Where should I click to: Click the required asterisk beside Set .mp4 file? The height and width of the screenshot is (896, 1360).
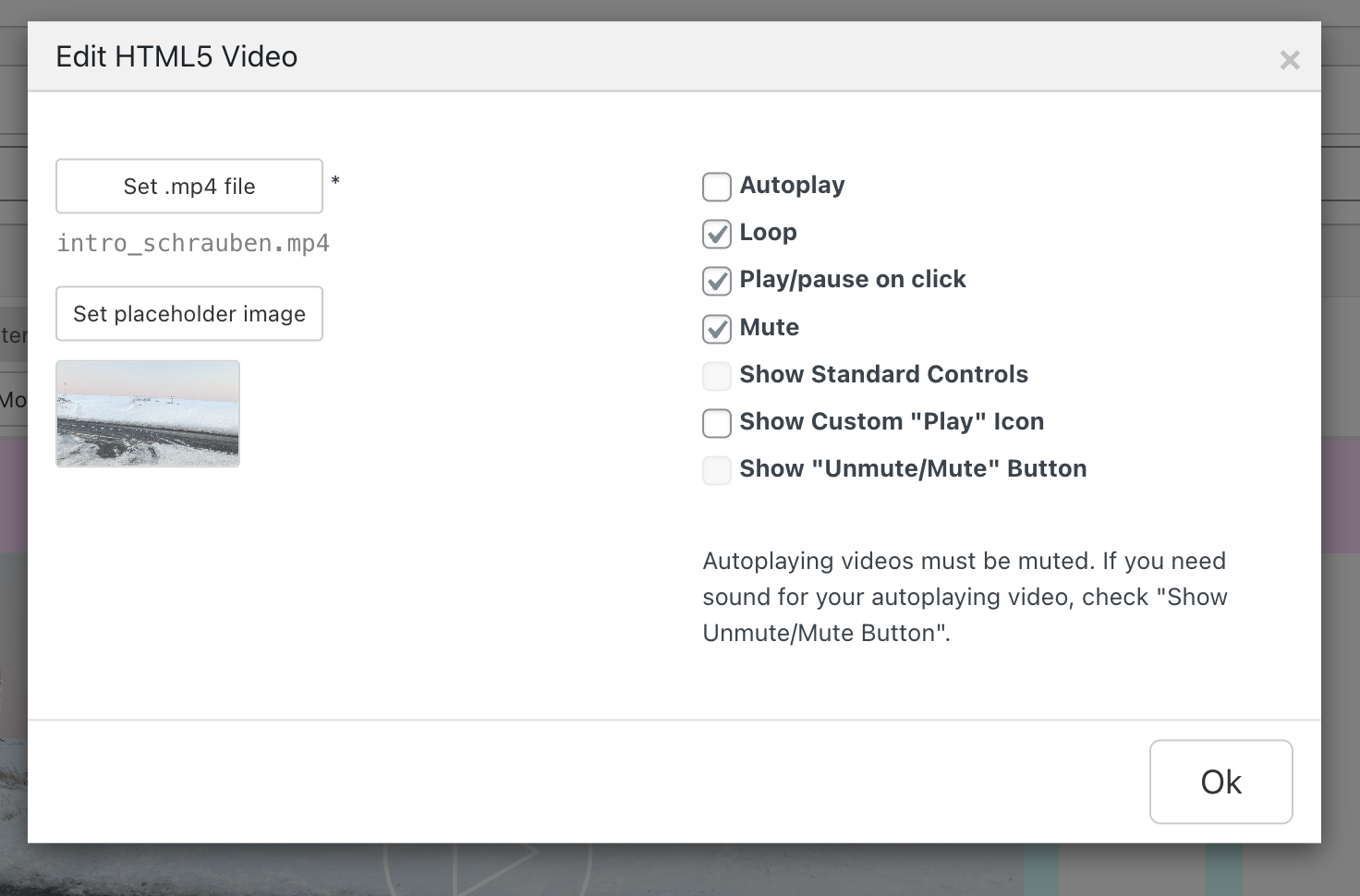pyautogui.click(x=334, y=182)
